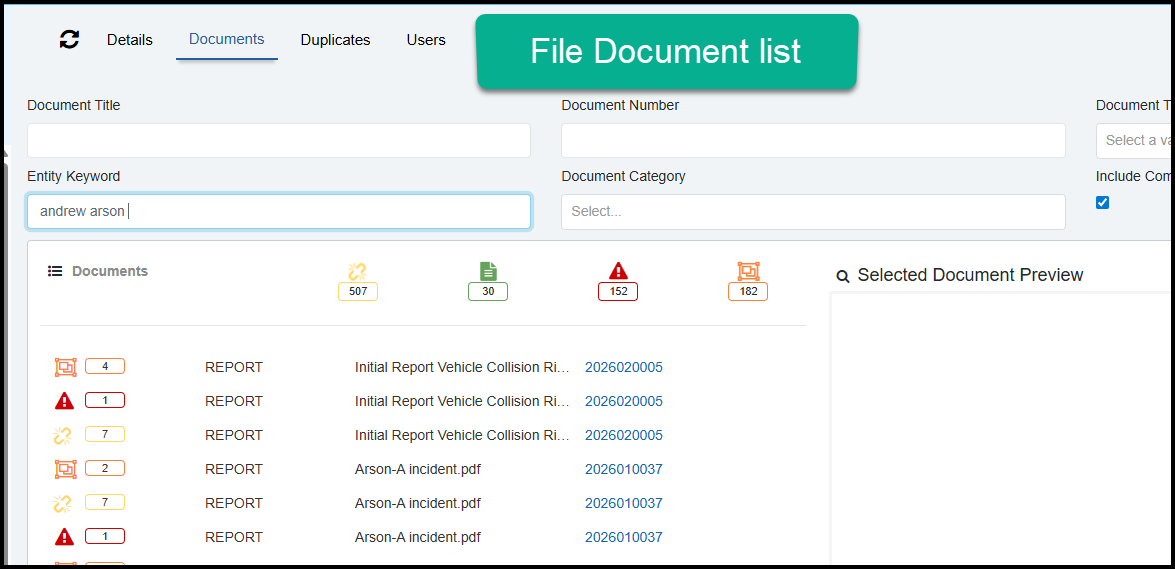This screenshot has width=1175, height=569.
Task: Click the orange duplicate icon above 182
Action: coord(748,271)
